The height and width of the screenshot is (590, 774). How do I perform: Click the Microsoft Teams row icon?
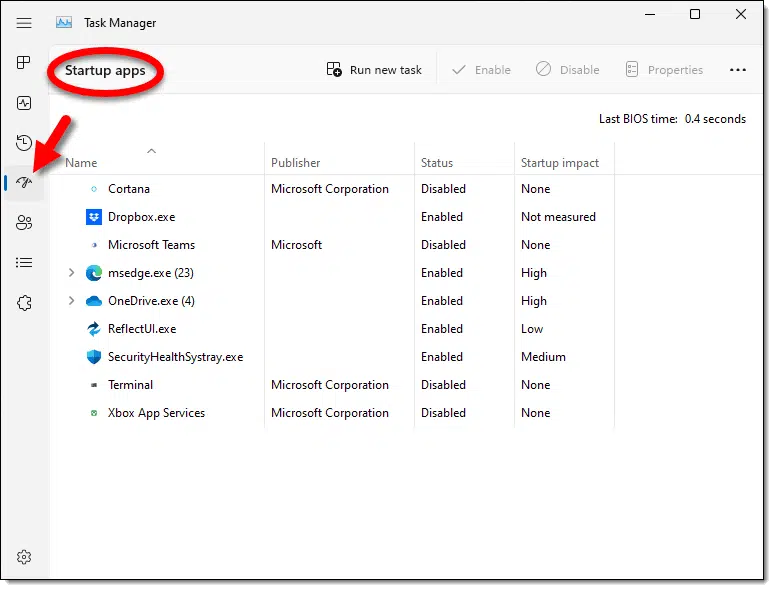coord(94,245)
